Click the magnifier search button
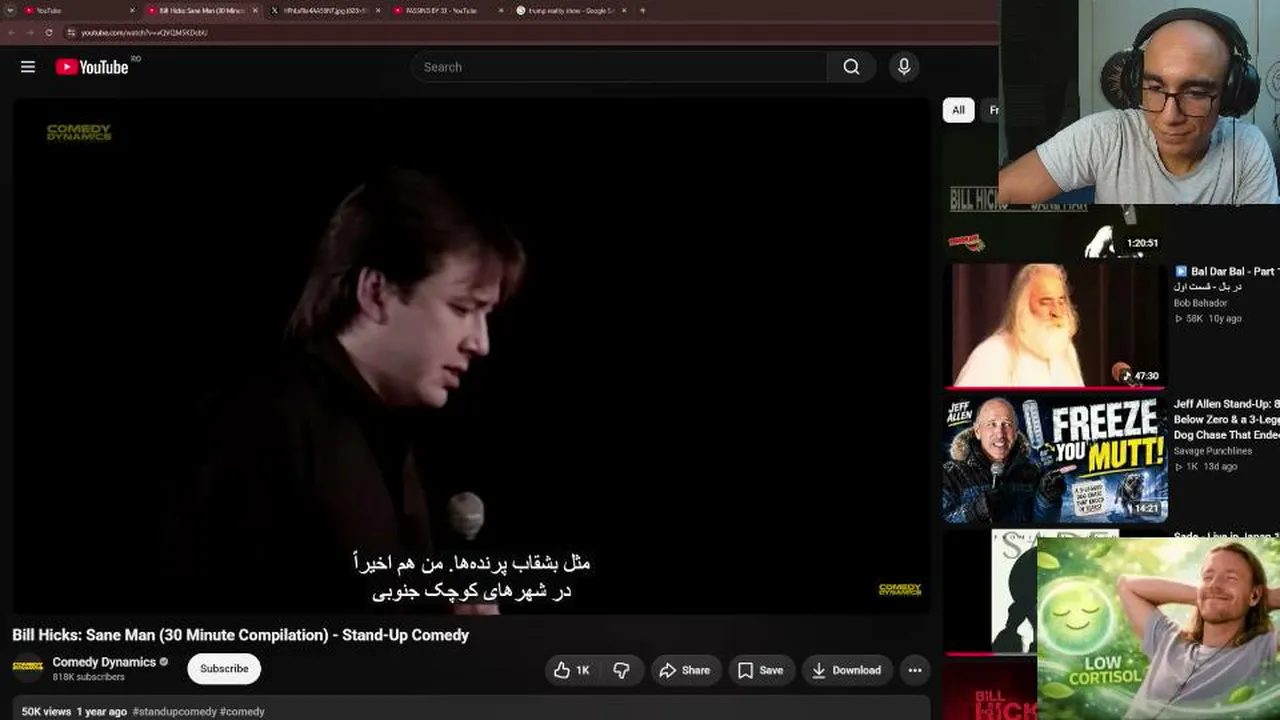Image resolution: width=1280 pixels, height=720 pixels. click(851, 67)
